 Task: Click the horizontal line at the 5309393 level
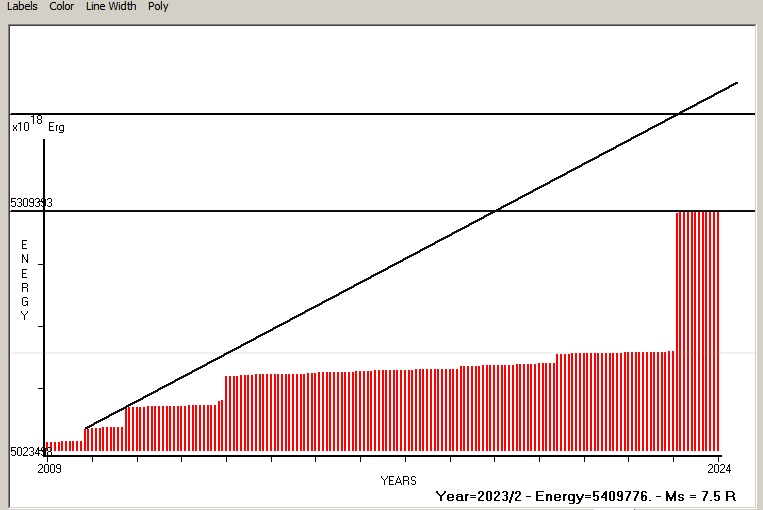(x=300, y=211)
